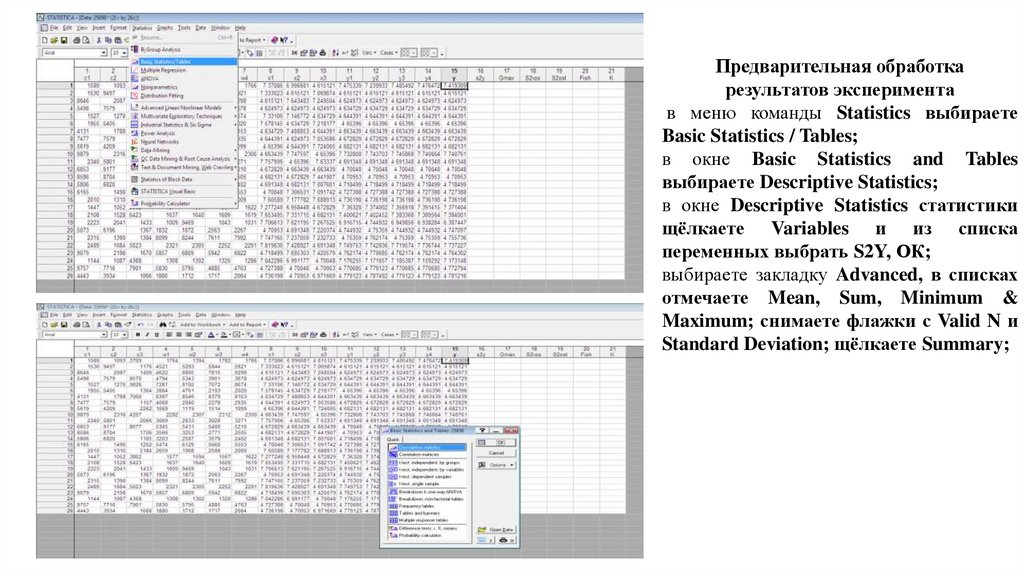Choose Power Analysis in Statistics menu
1024x574 pixels.
[x=184, y=133]
